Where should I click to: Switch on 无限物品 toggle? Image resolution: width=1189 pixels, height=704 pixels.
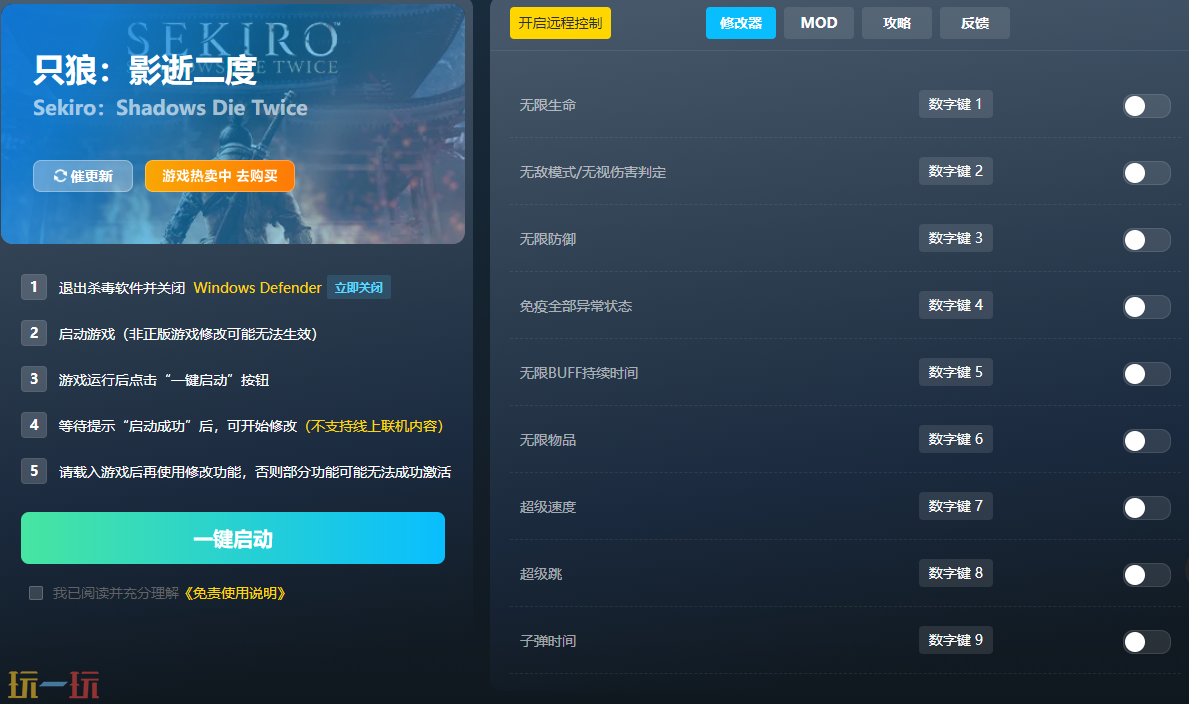point(1146,441)
